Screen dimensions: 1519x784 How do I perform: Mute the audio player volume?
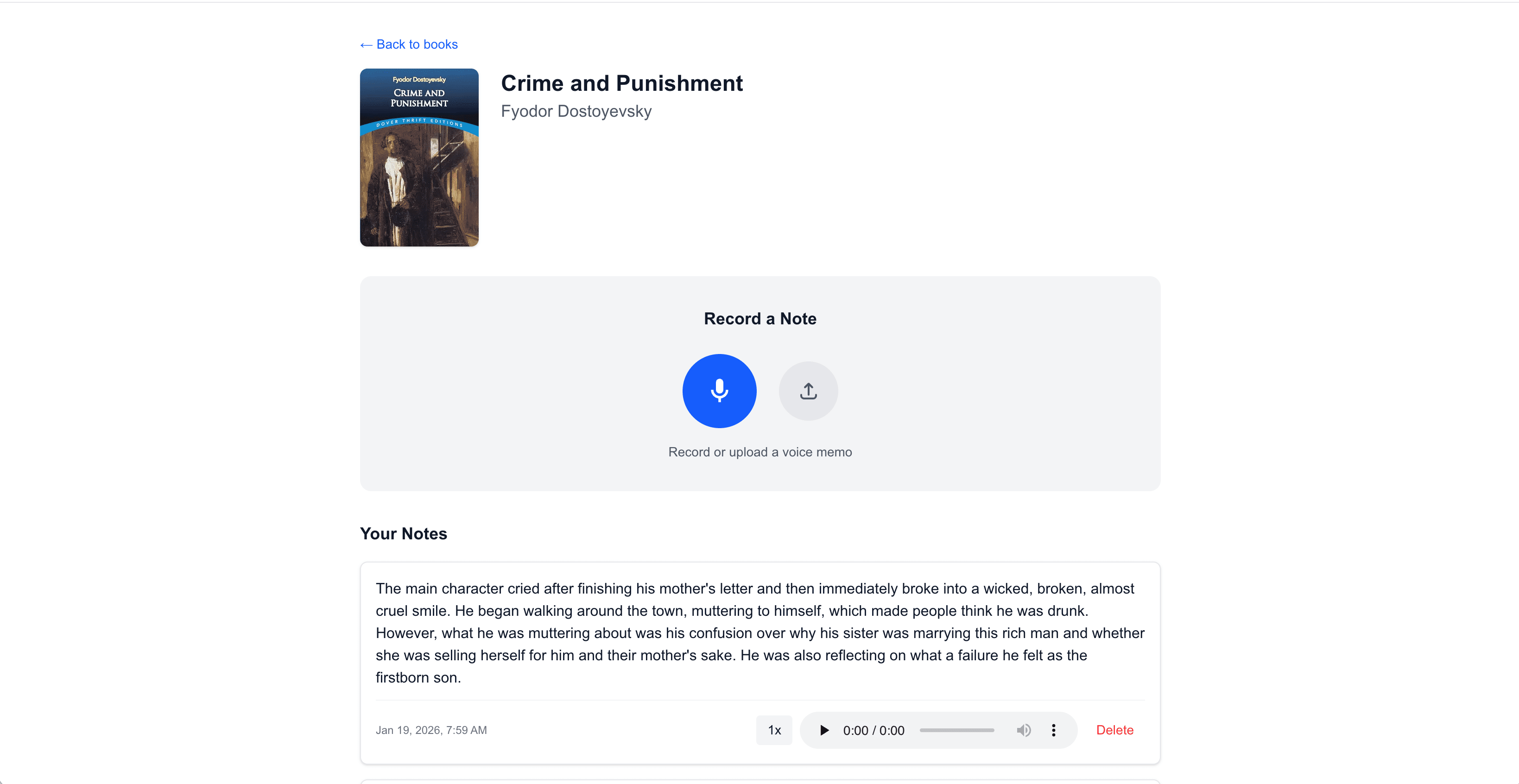[x=1024, y=730]
